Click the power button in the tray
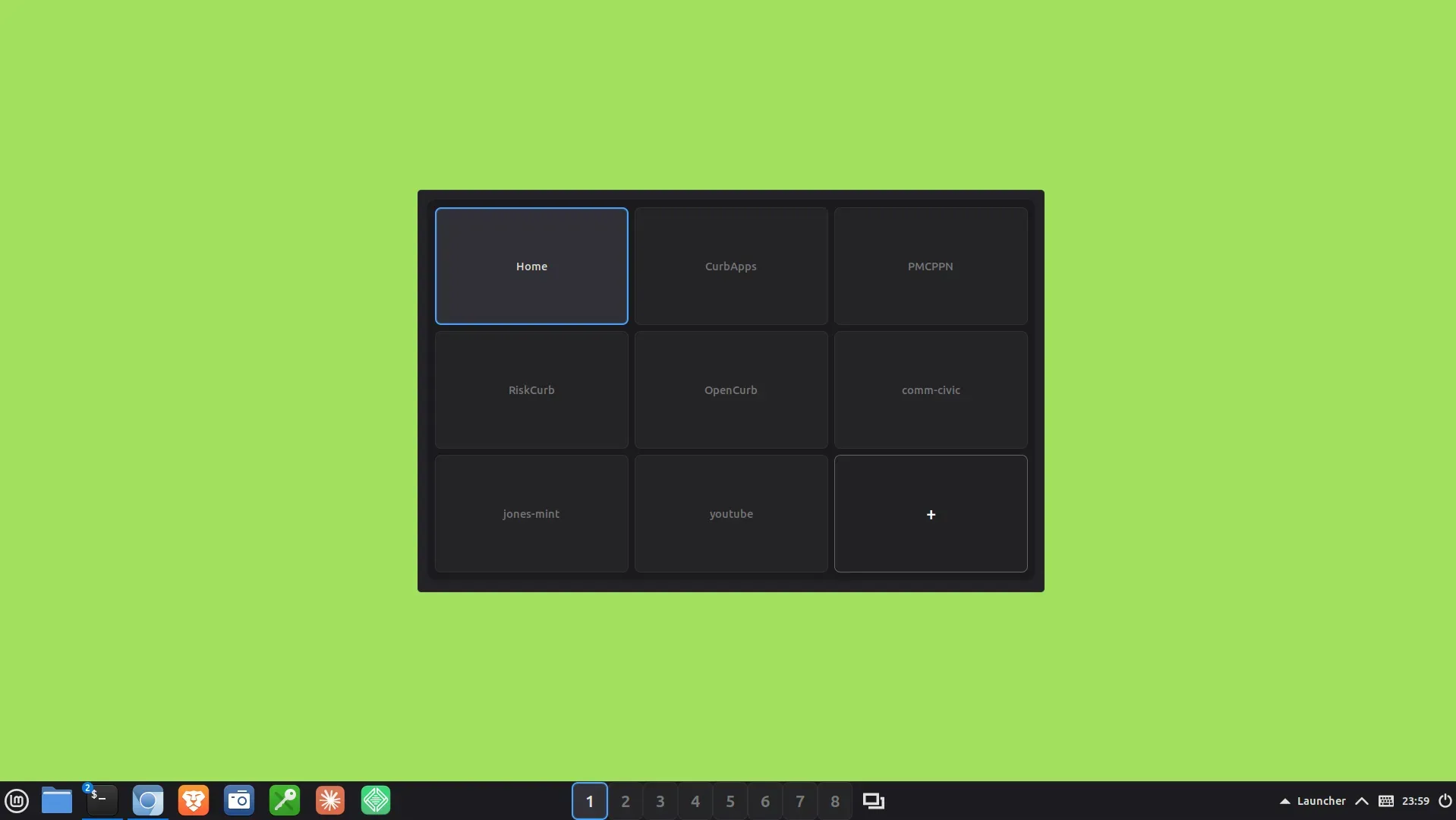 coord(1445,801)
